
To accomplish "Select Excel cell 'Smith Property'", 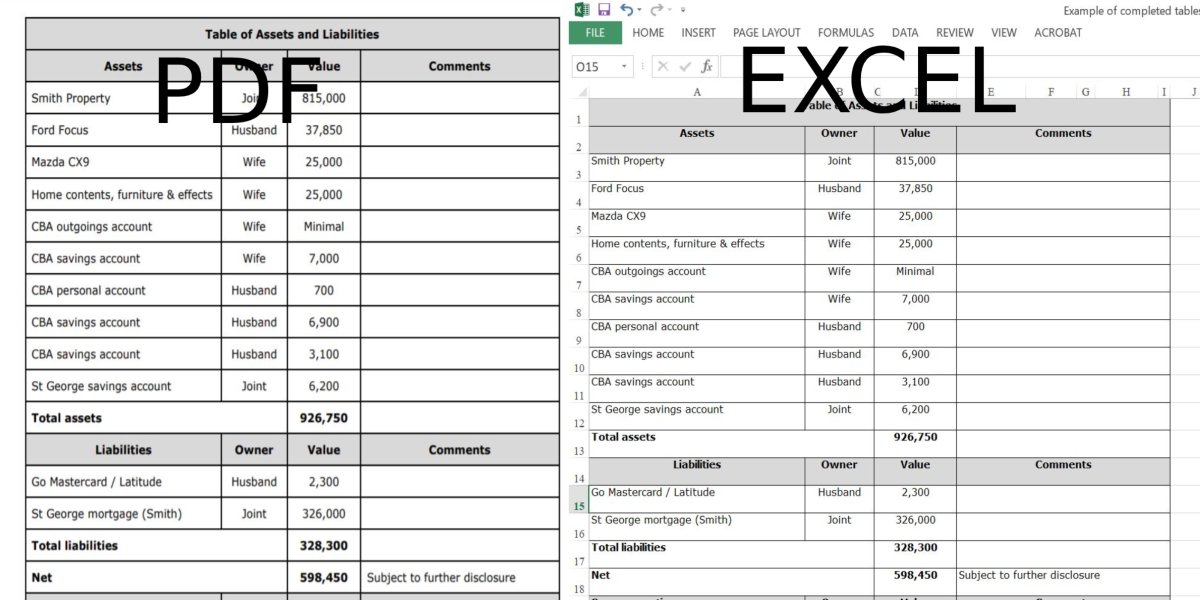I will pos(697,167).
